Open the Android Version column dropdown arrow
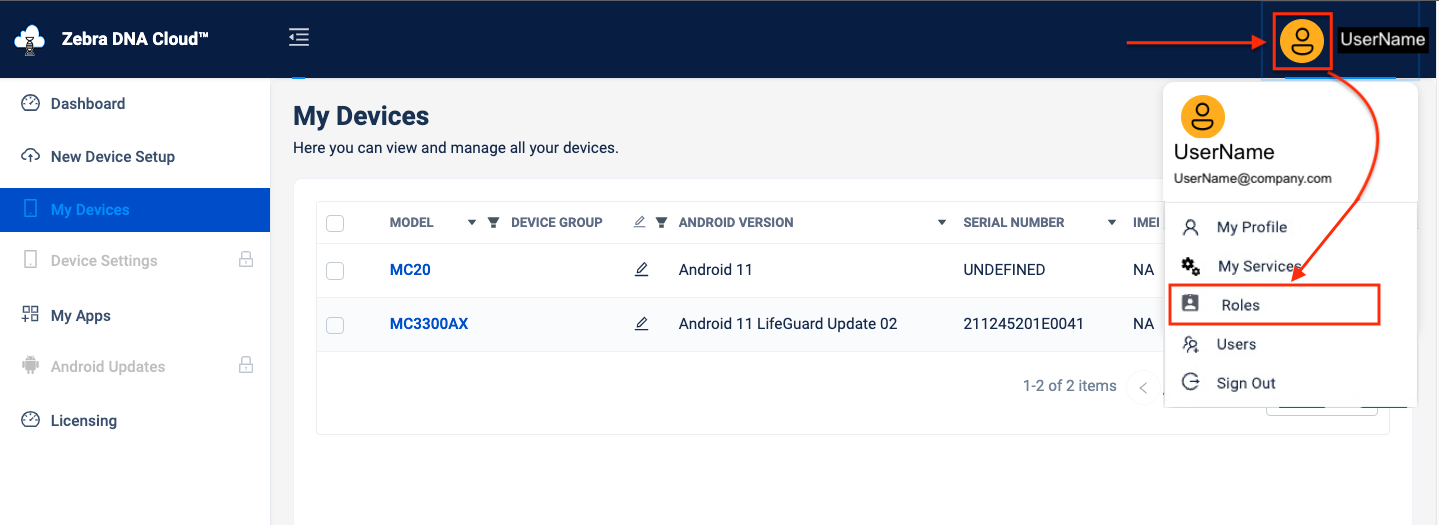Viewport: 1439px width, 525px height. tap(942, 223)
